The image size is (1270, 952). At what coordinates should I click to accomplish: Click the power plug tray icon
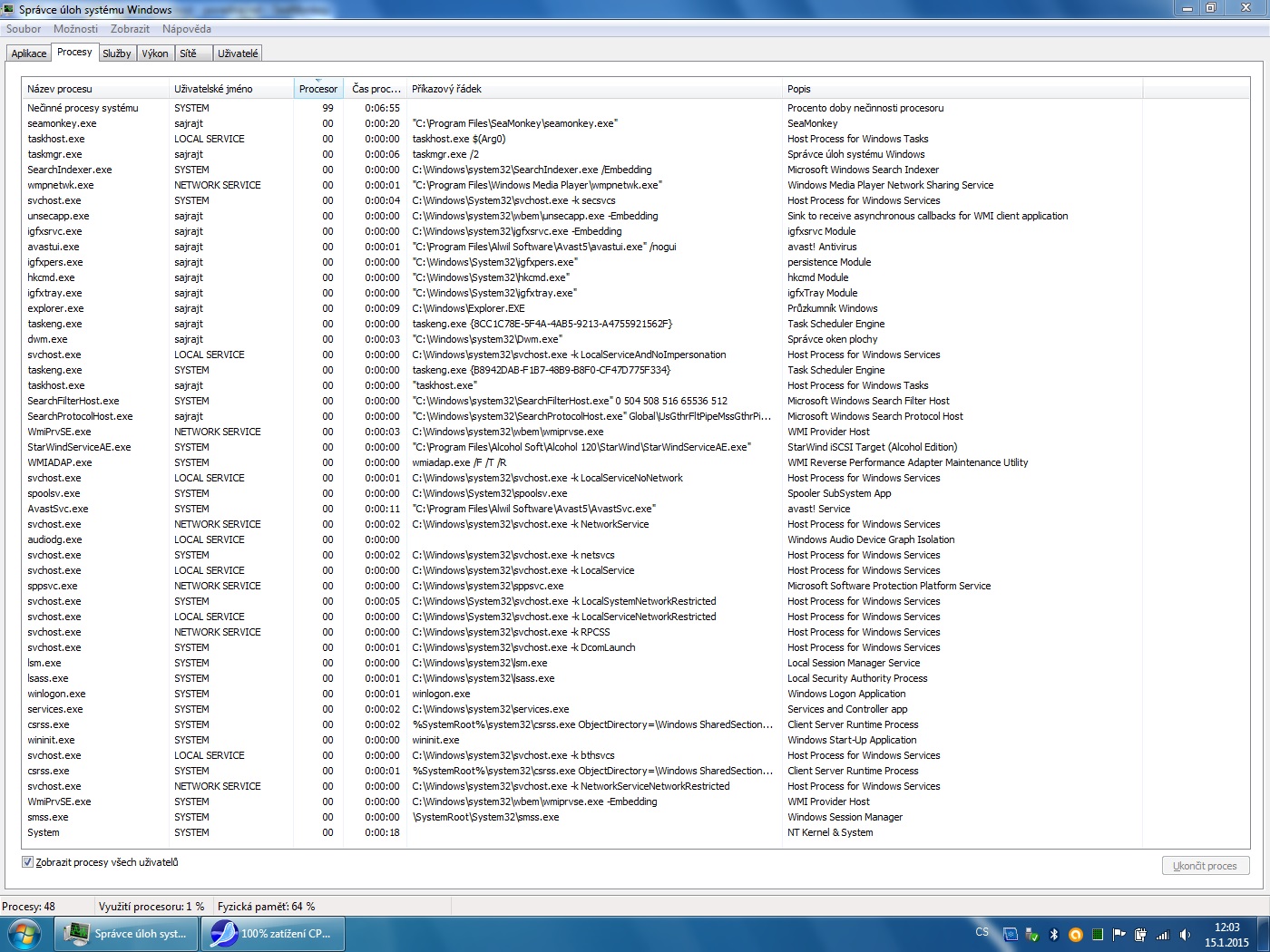click(x=1140, y=934)
